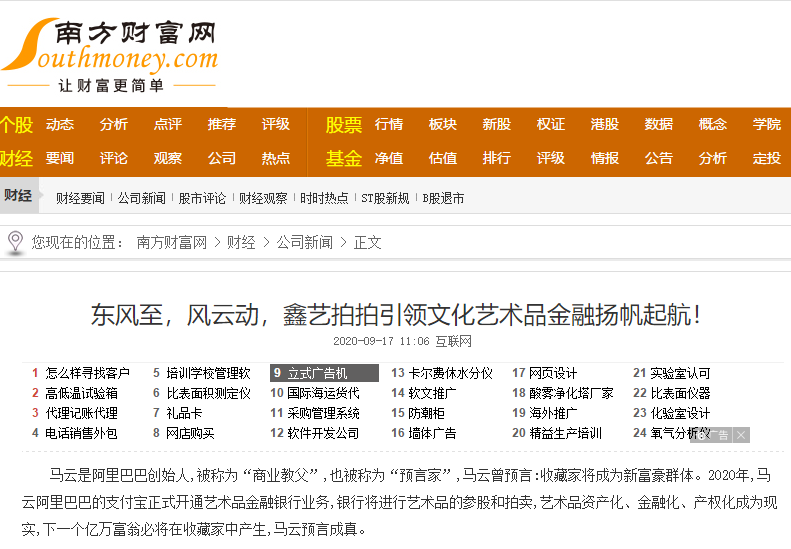Open 财经要闻 sub-navigation link
791x549 pixels.
tap(80, 198)
